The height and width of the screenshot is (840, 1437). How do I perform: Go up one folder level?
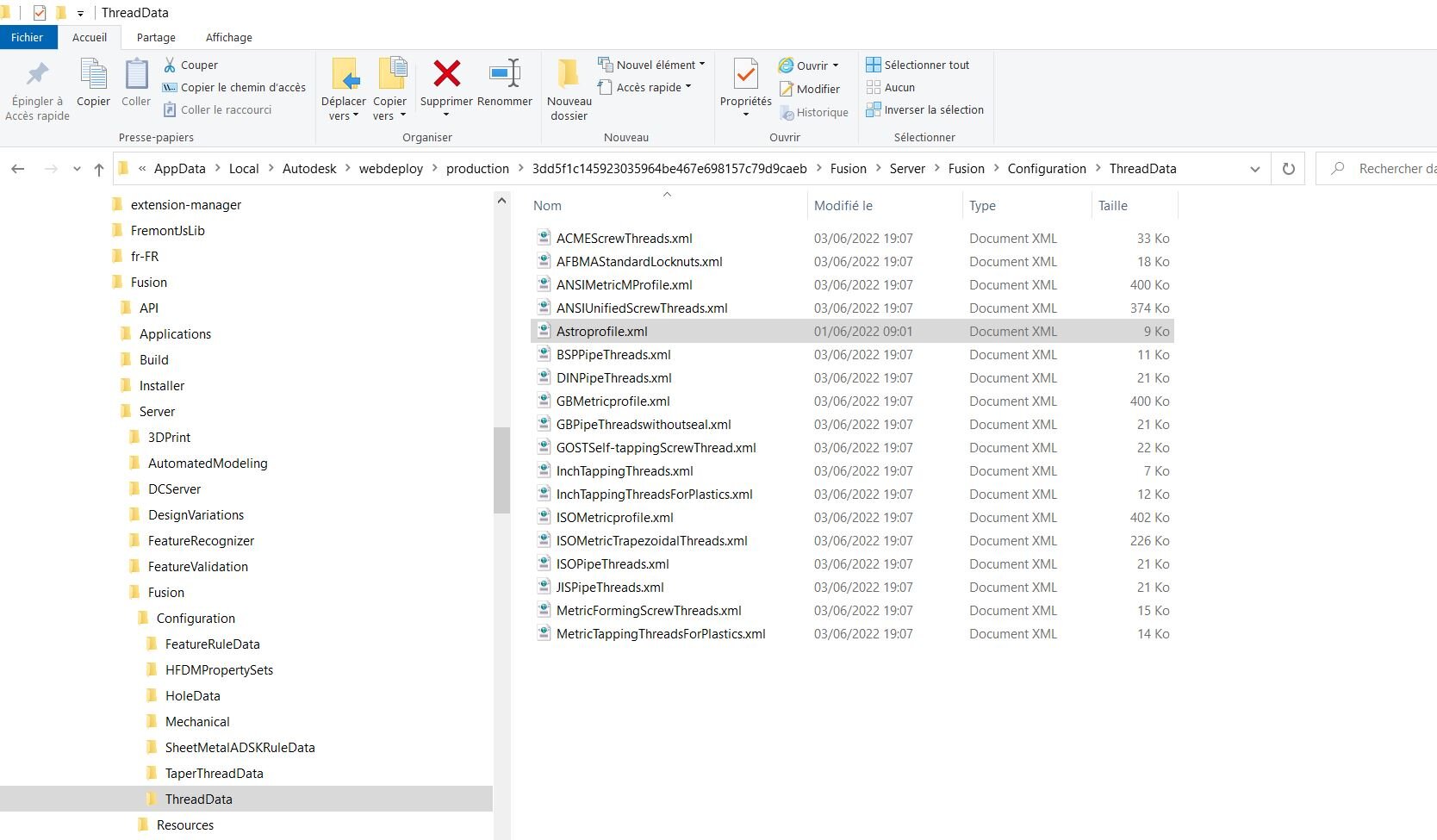pos(99,169)
